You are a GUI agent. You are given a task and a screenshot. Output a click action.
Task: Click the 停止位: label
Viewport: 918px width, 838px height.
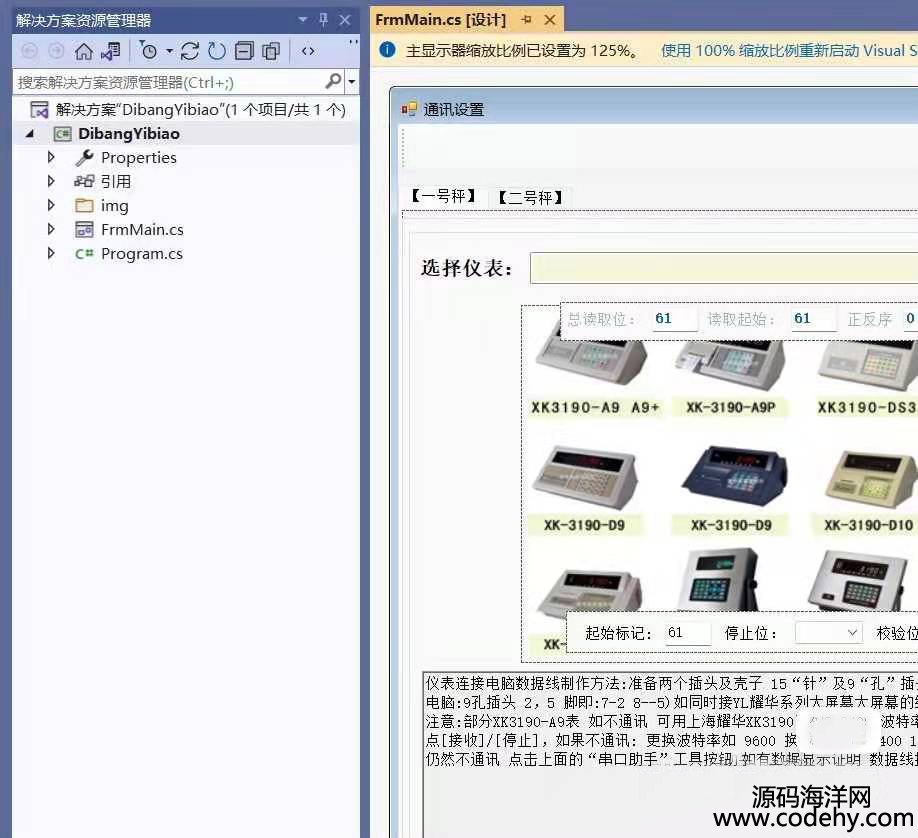click(752, 633)
